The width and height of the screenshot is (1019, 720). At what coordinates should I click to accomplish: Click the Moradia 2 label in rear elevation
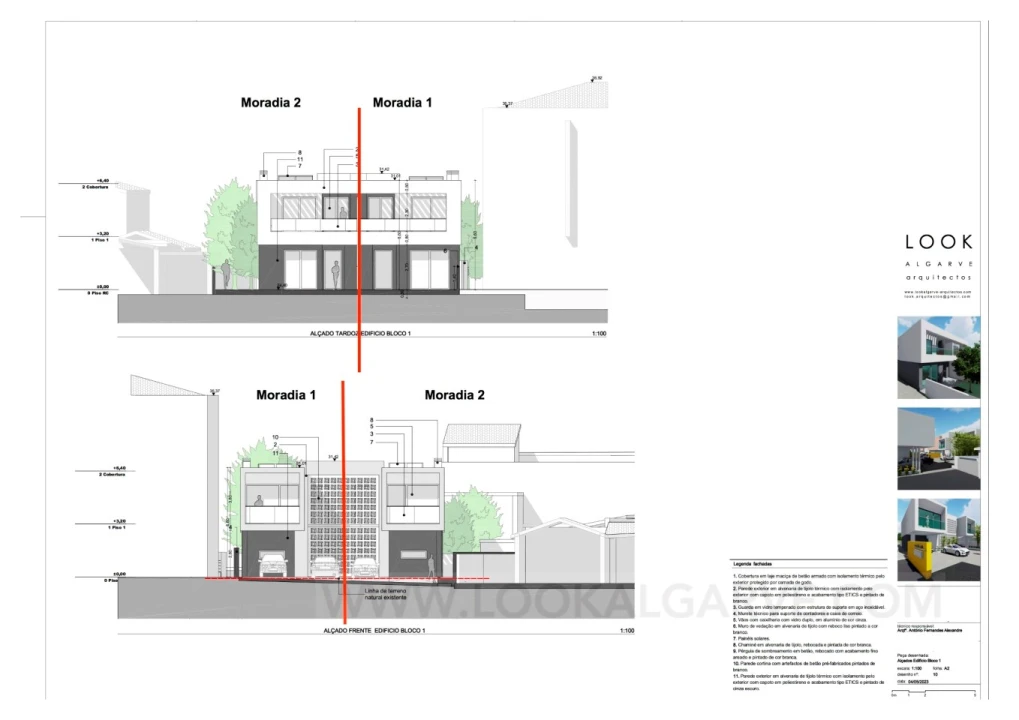coord(270,102)
